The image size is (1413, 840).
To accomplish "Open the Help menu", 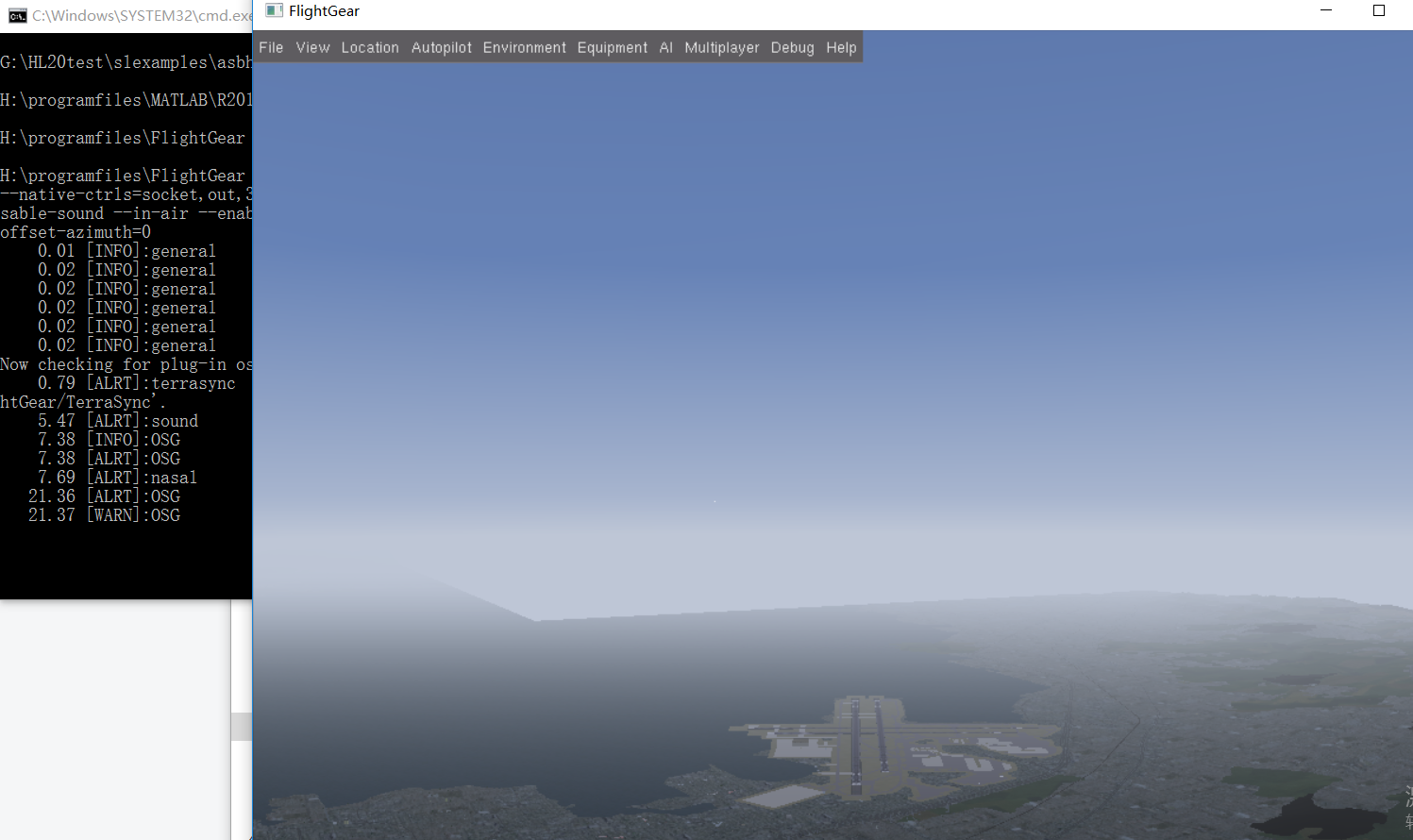I will 841,46.
